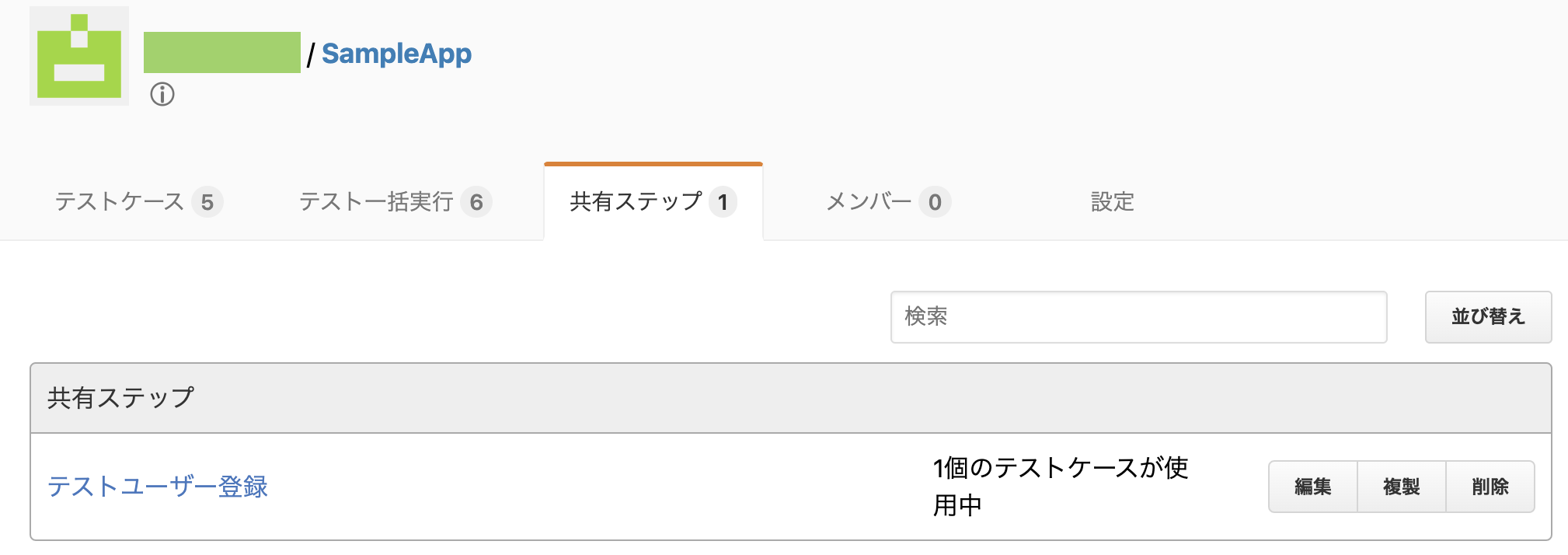Viewport: 1568px width, 555px height.
Task: Click the green redacted owner name
Action: 222,52
